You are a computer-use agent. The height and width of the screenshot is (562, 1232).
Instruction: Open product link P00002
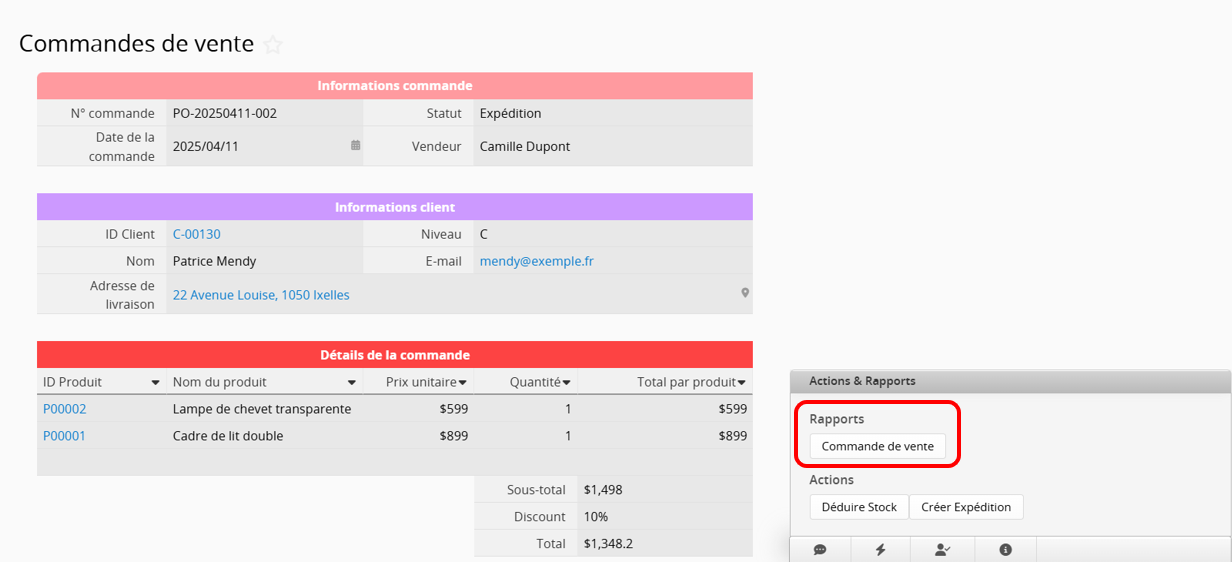(65, 409)
